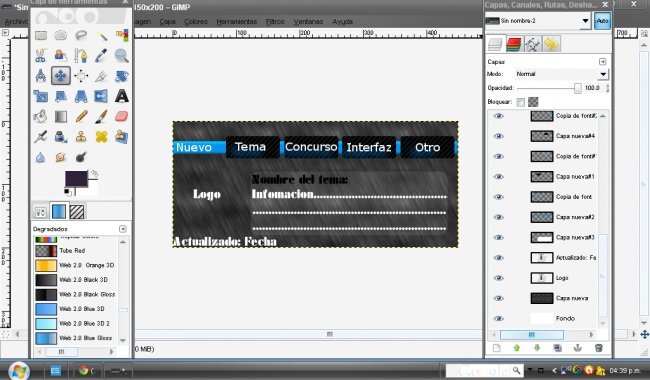Open the Degradados panel menu arrow
This screenshot has height=380, width=650.
click(123, 229)
